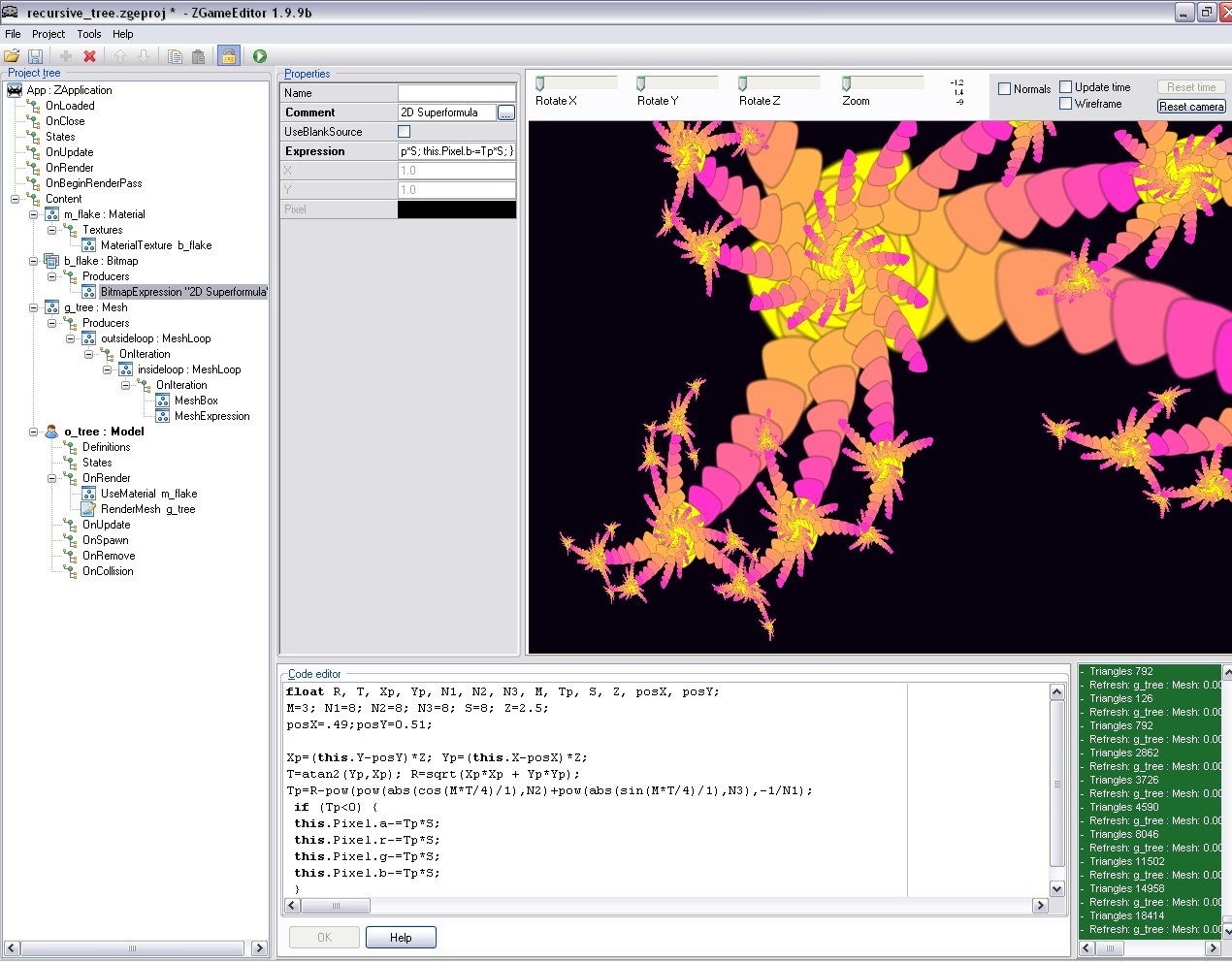Toggle the lock icon in toolbar
1232x962 pixels.
click(x=229, y=56)
